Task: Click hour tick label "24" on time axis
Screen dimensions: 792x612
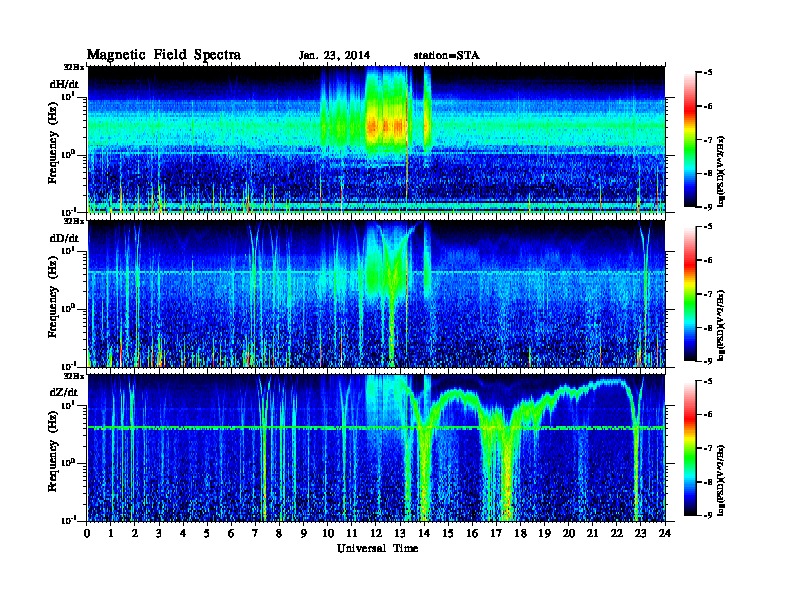Action: click(665, 533)
